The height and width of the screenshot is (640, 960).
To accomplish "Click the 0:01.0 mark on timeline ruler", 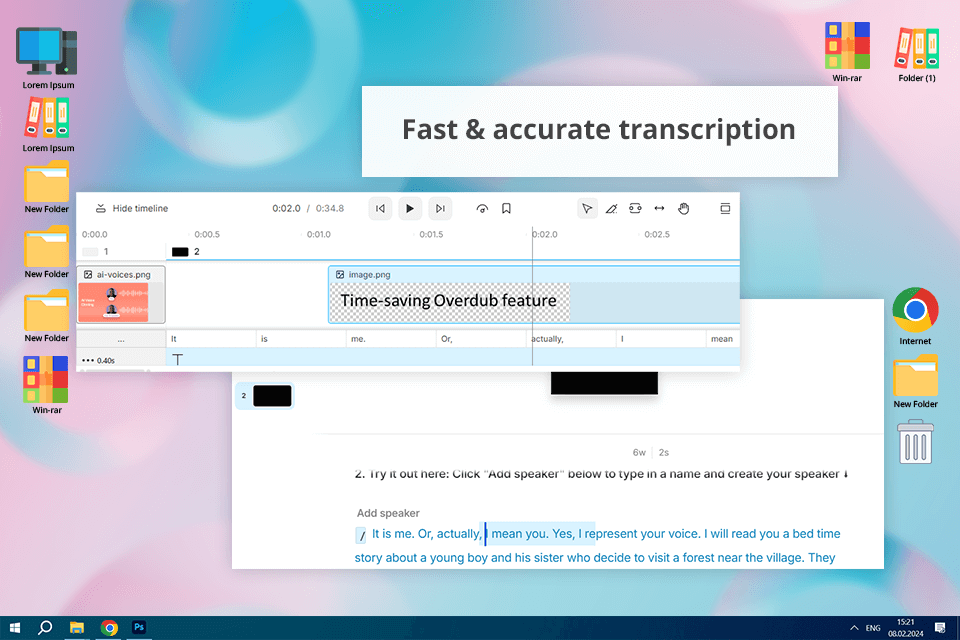I will coord(319,235).
